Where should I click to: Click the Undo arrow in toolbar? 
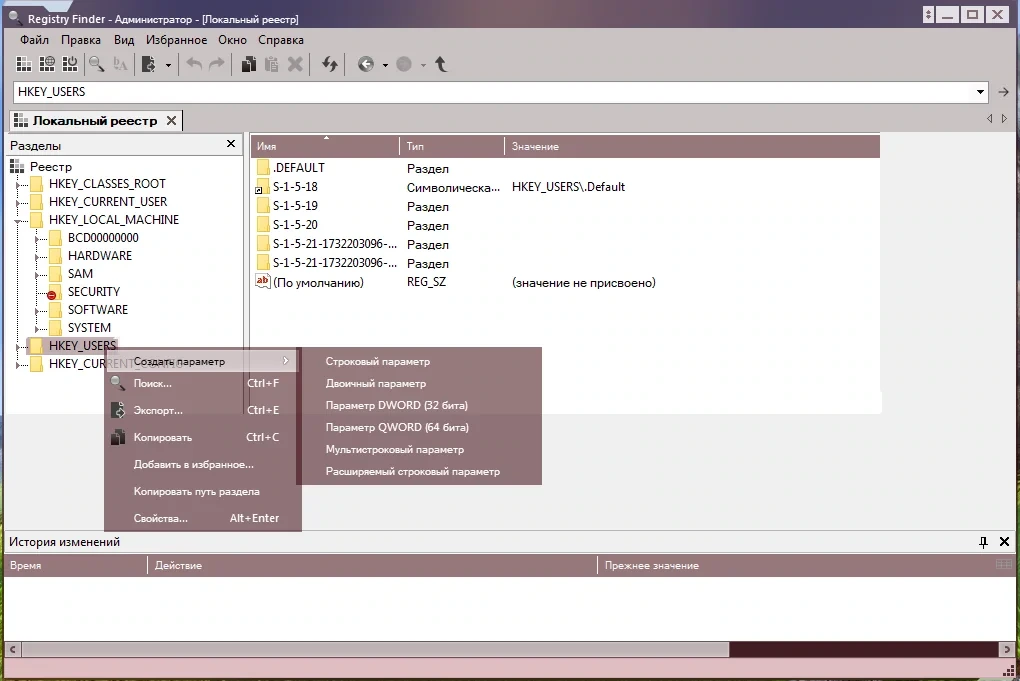click(194, 64)
